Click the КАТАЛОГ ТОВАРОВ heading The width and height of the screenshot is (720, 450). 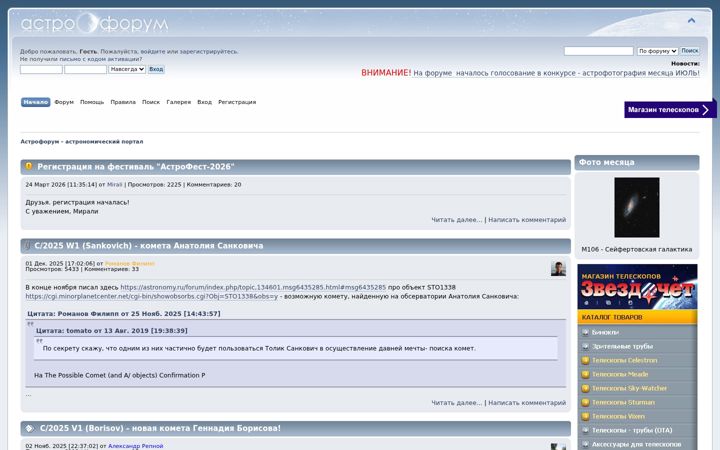[x=612, y=317]
